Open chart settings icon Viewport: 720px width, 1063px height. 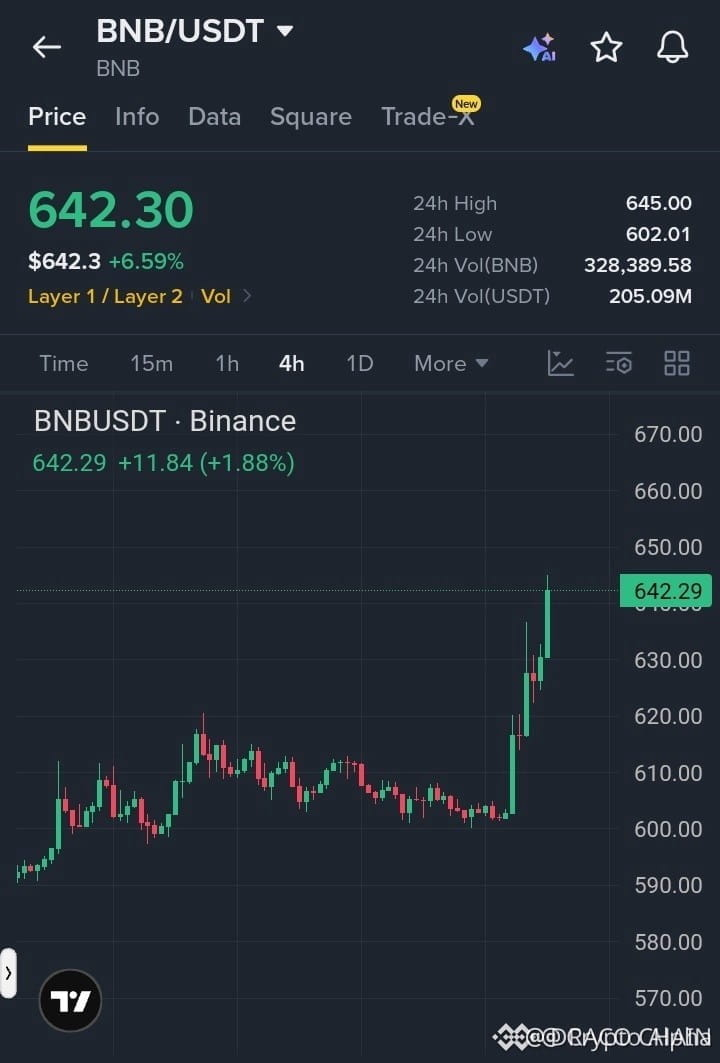coord(619,363)
